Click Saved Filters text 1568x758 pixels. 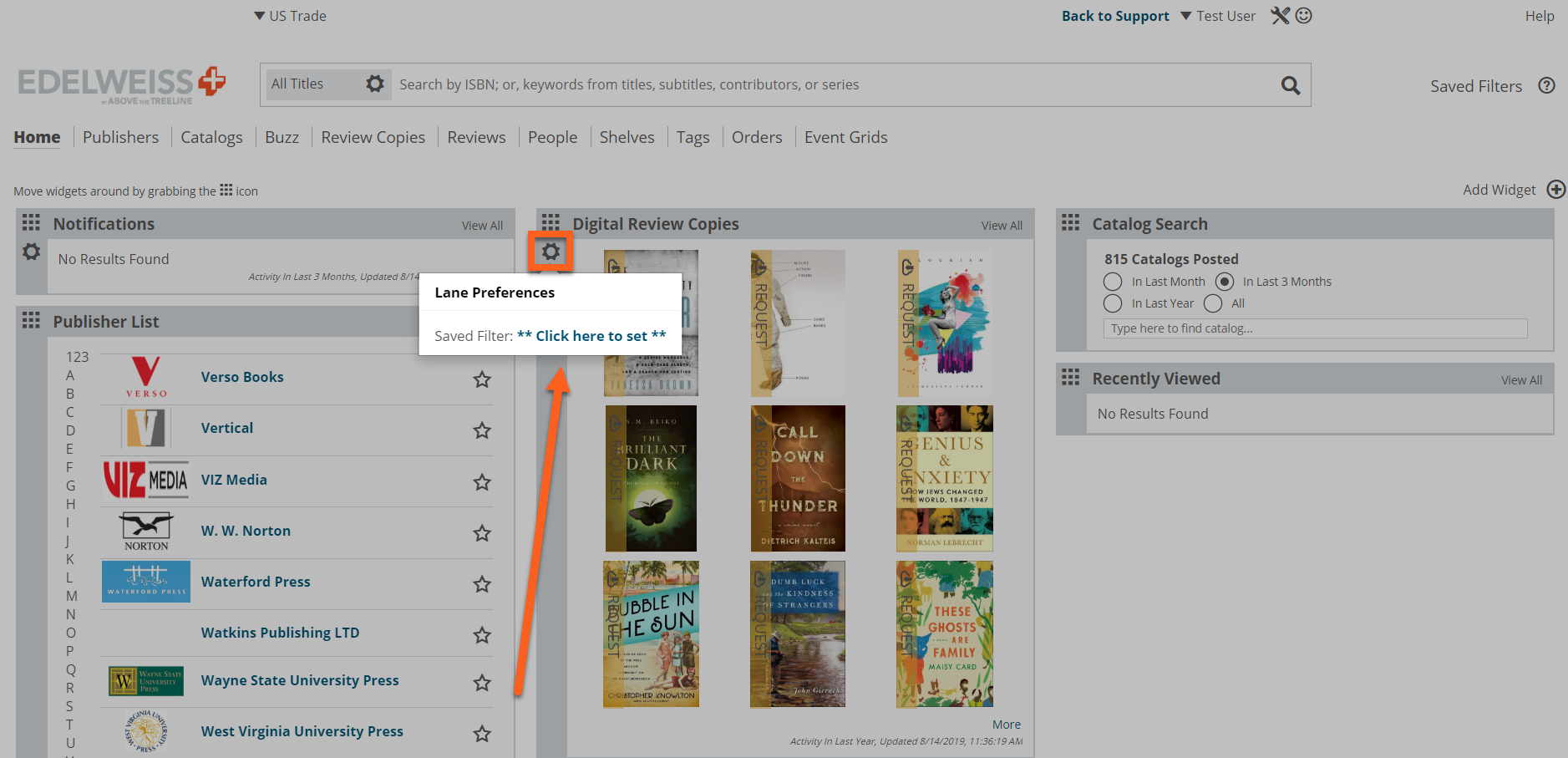1476,86
